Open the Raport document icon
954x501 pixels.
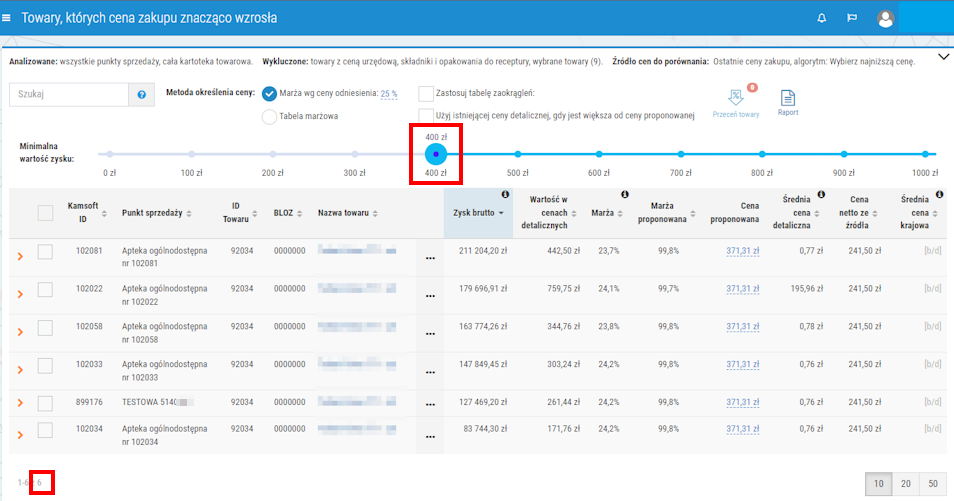point(787,98)
